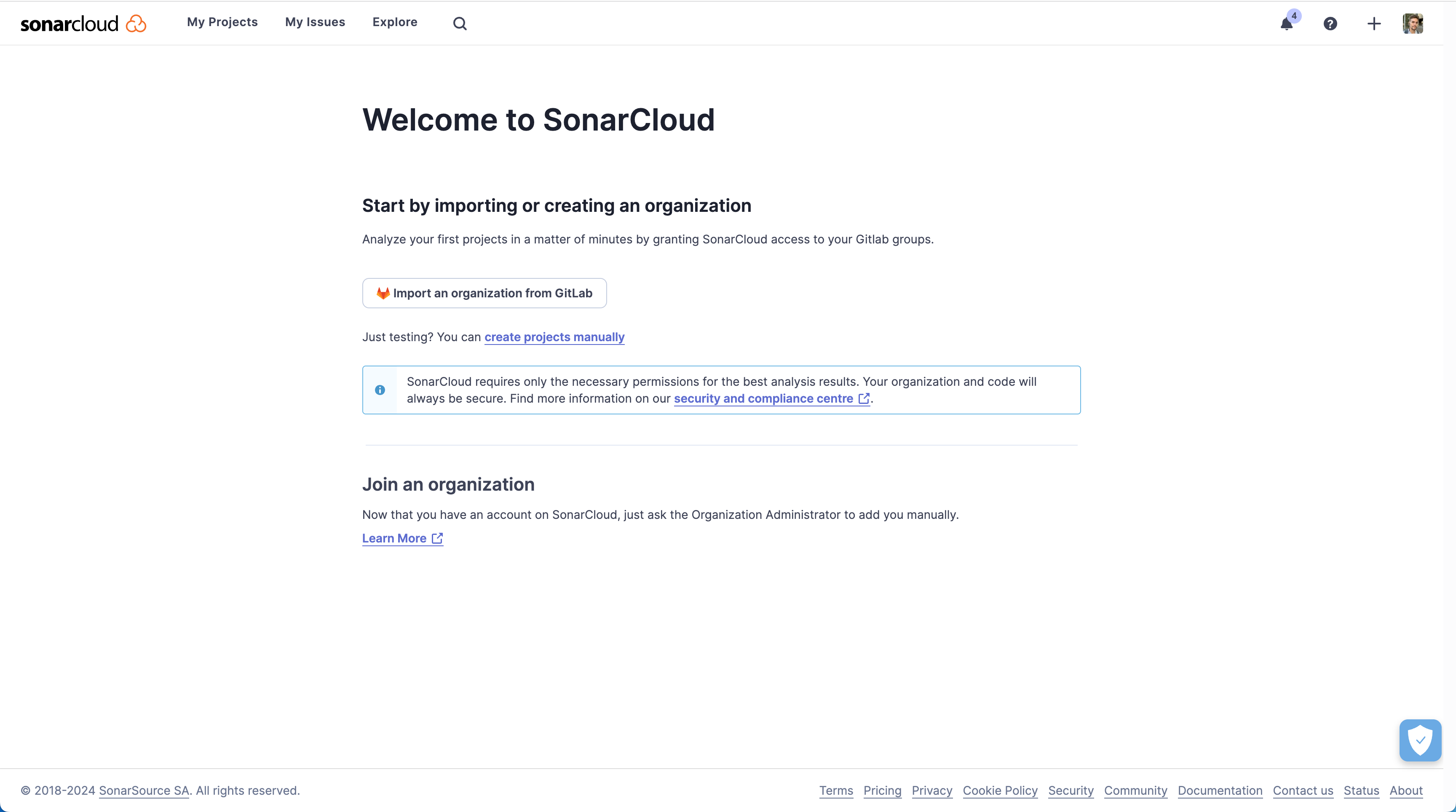Go to My Projects
The image size is (1456, 812).
(222, 22)
